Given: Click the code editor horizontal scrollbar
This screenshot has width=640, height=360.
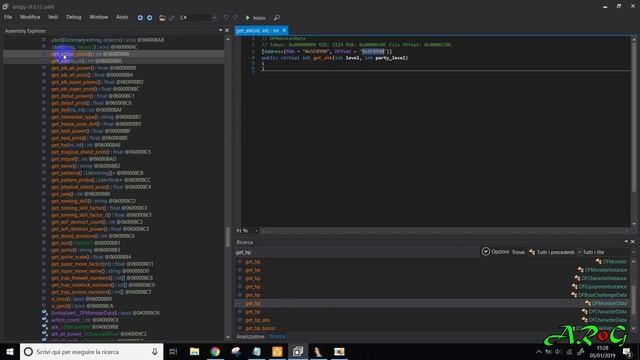Looking at the screenshot, I should (445, 231).
